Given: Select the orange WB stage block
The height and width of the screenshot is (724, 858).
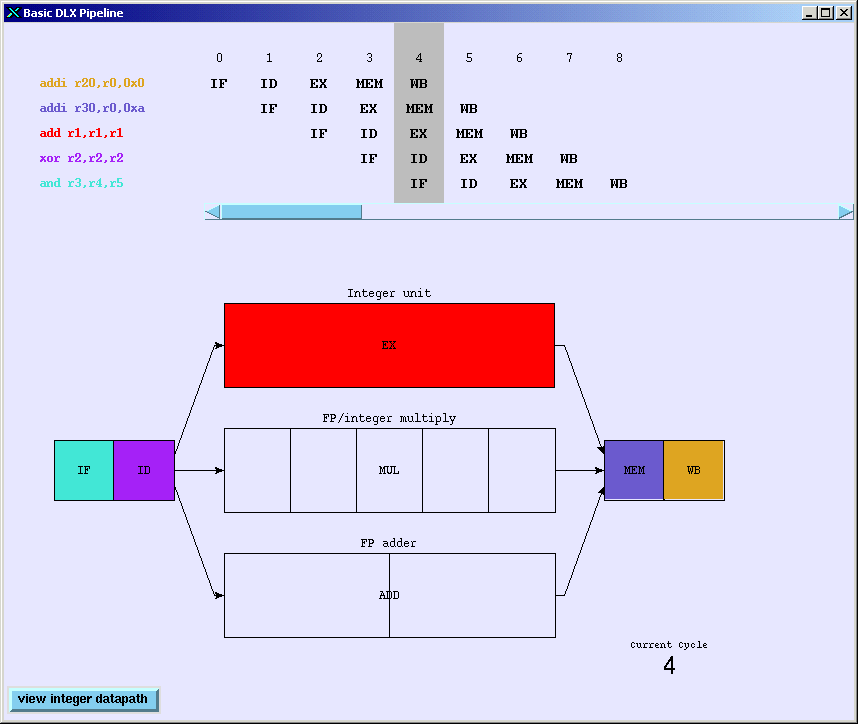Looking at the screenshot, I should (x=694, y=470).
